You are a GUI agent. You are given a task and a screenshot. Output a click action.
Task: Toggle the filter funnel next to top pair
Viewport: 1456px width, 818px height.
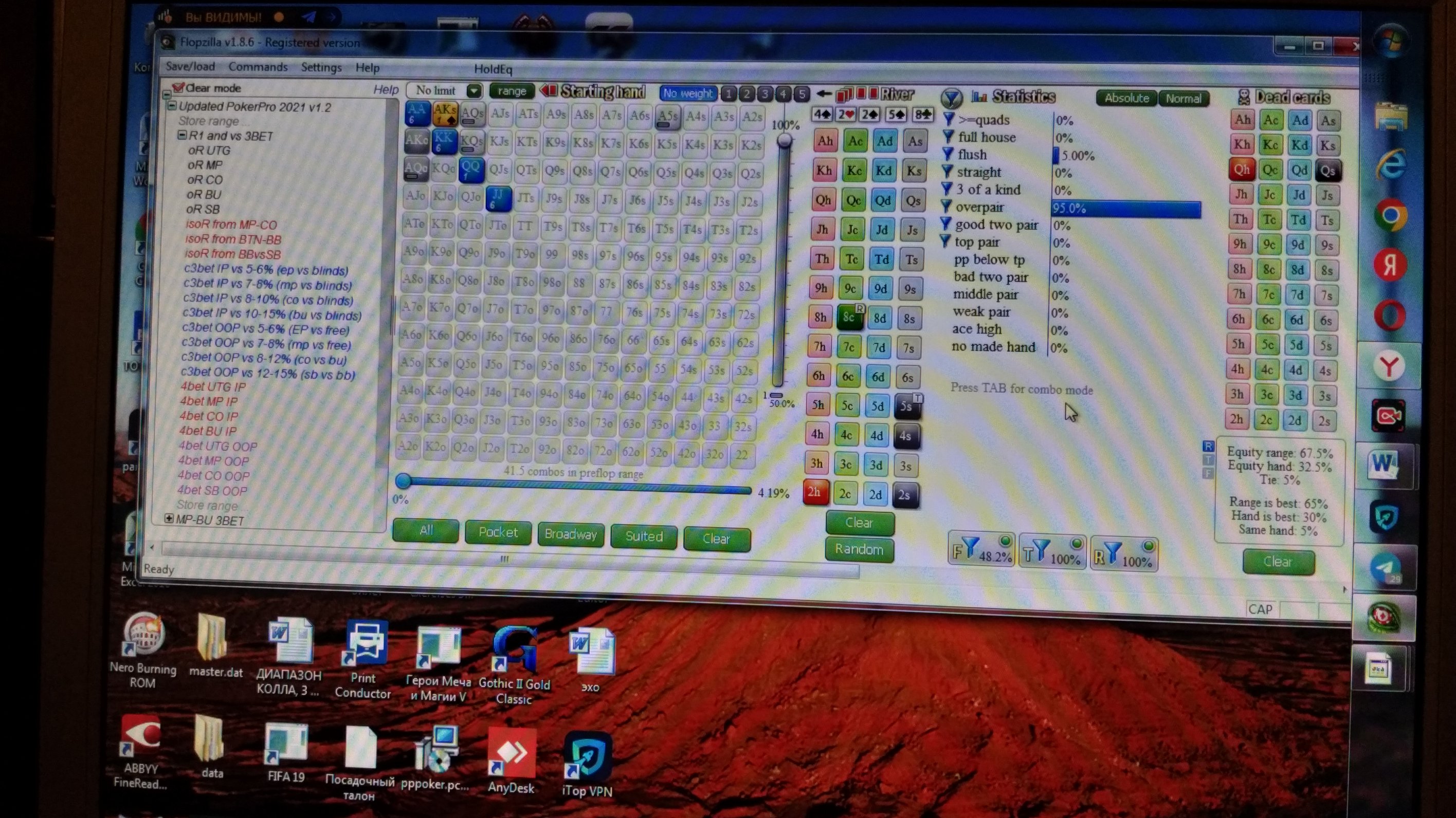pos(945,241)
